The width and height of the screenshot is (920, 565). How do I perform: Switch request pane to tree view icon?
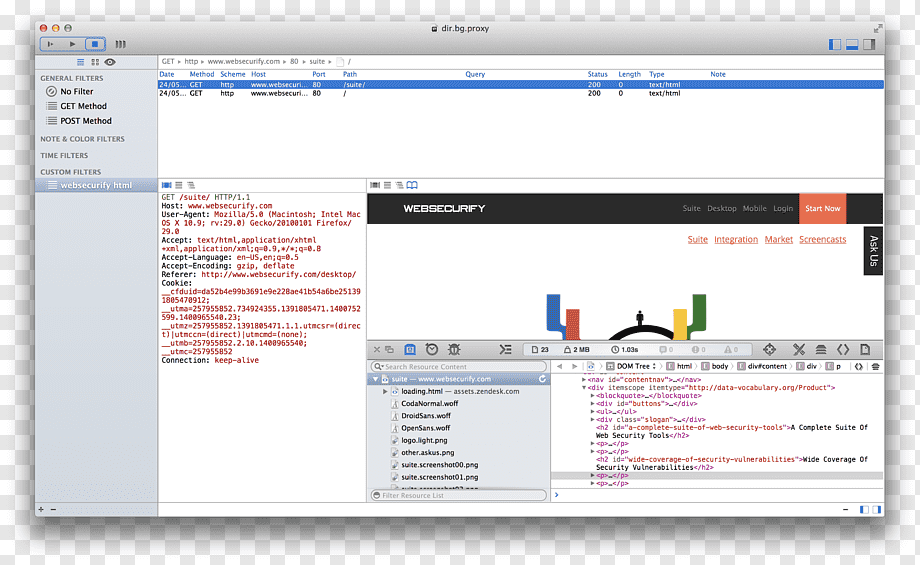[191, 185]
